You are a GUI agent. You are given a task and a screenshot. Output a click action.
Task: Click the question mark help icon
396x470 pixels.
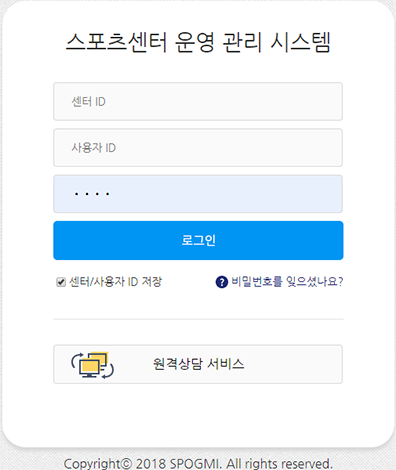(222, 282)
